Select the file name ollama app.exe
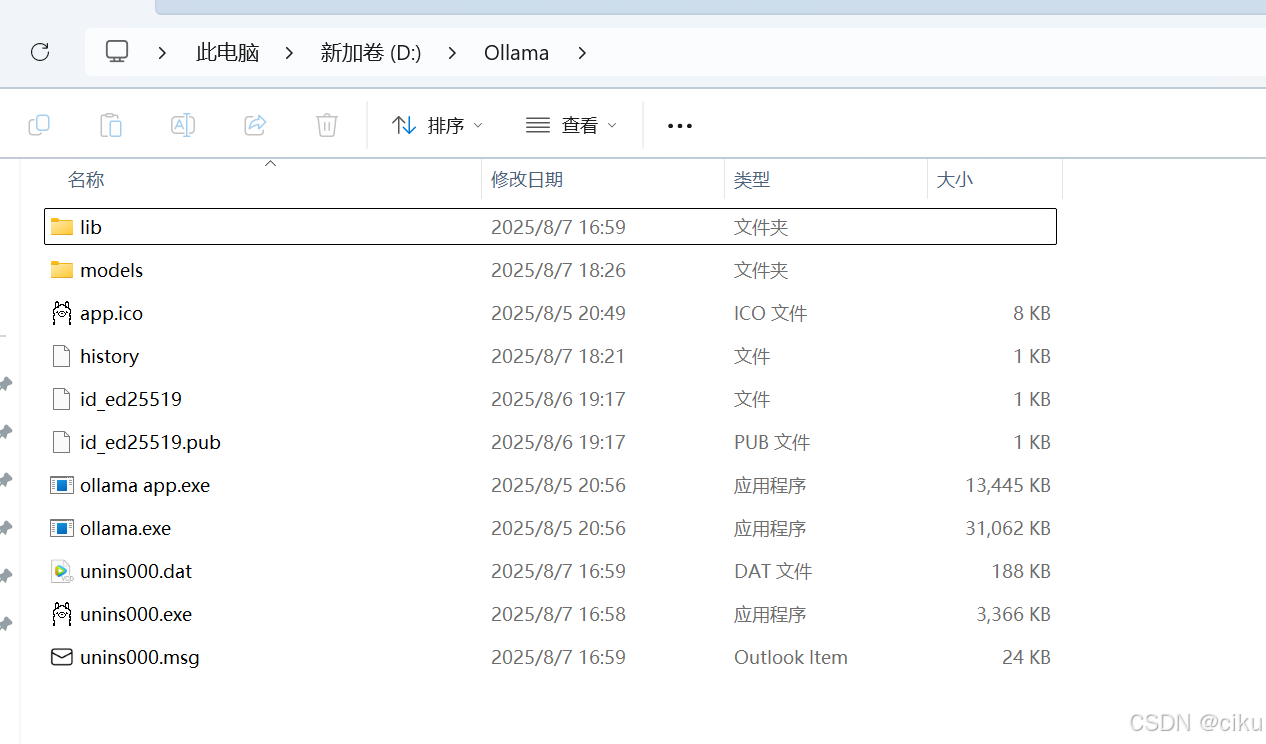The height and width of the screenshot is (744, 1266). [145, 485]
